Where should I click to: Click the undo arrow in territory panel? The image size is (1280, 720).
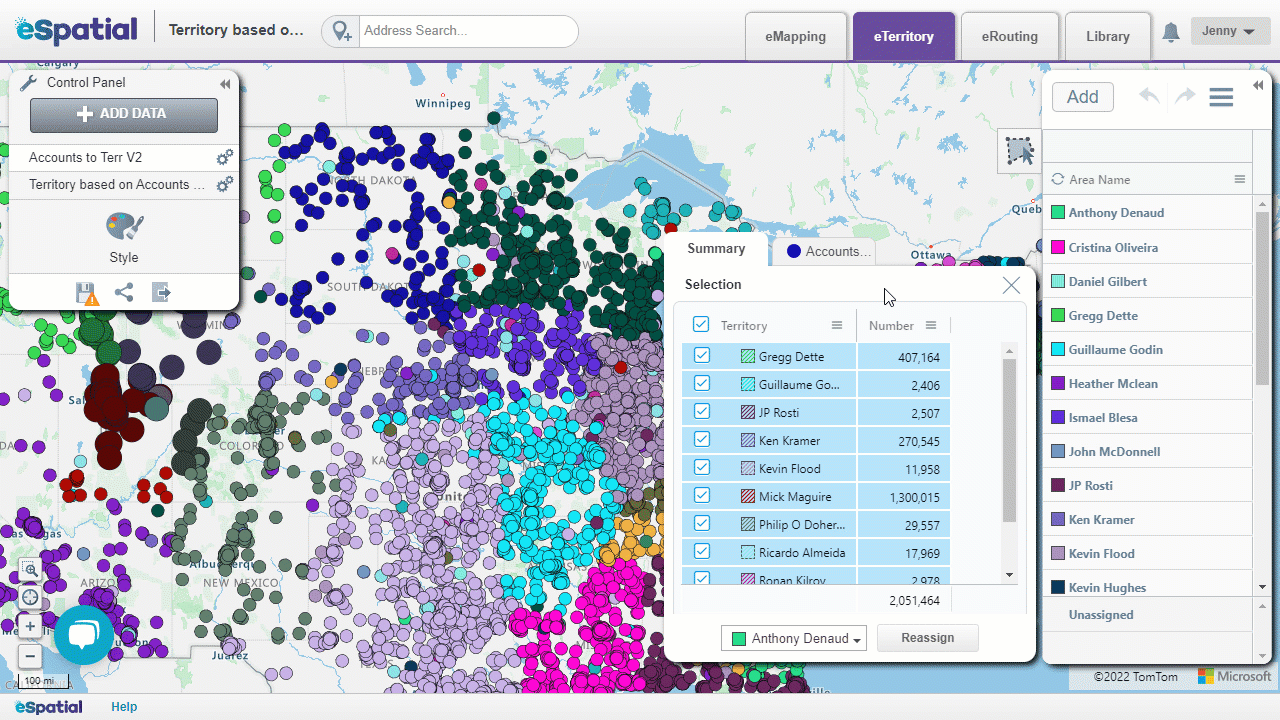(x=1149, y=96)
